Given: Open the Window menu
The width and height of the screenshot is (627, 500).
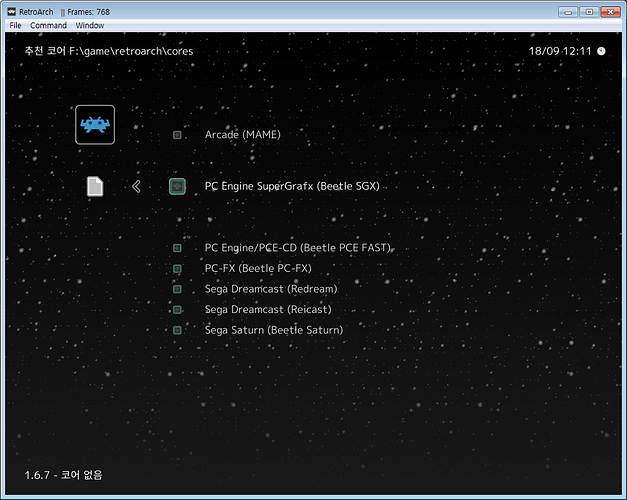Looking at the screenshot, I should pos(90,25).
